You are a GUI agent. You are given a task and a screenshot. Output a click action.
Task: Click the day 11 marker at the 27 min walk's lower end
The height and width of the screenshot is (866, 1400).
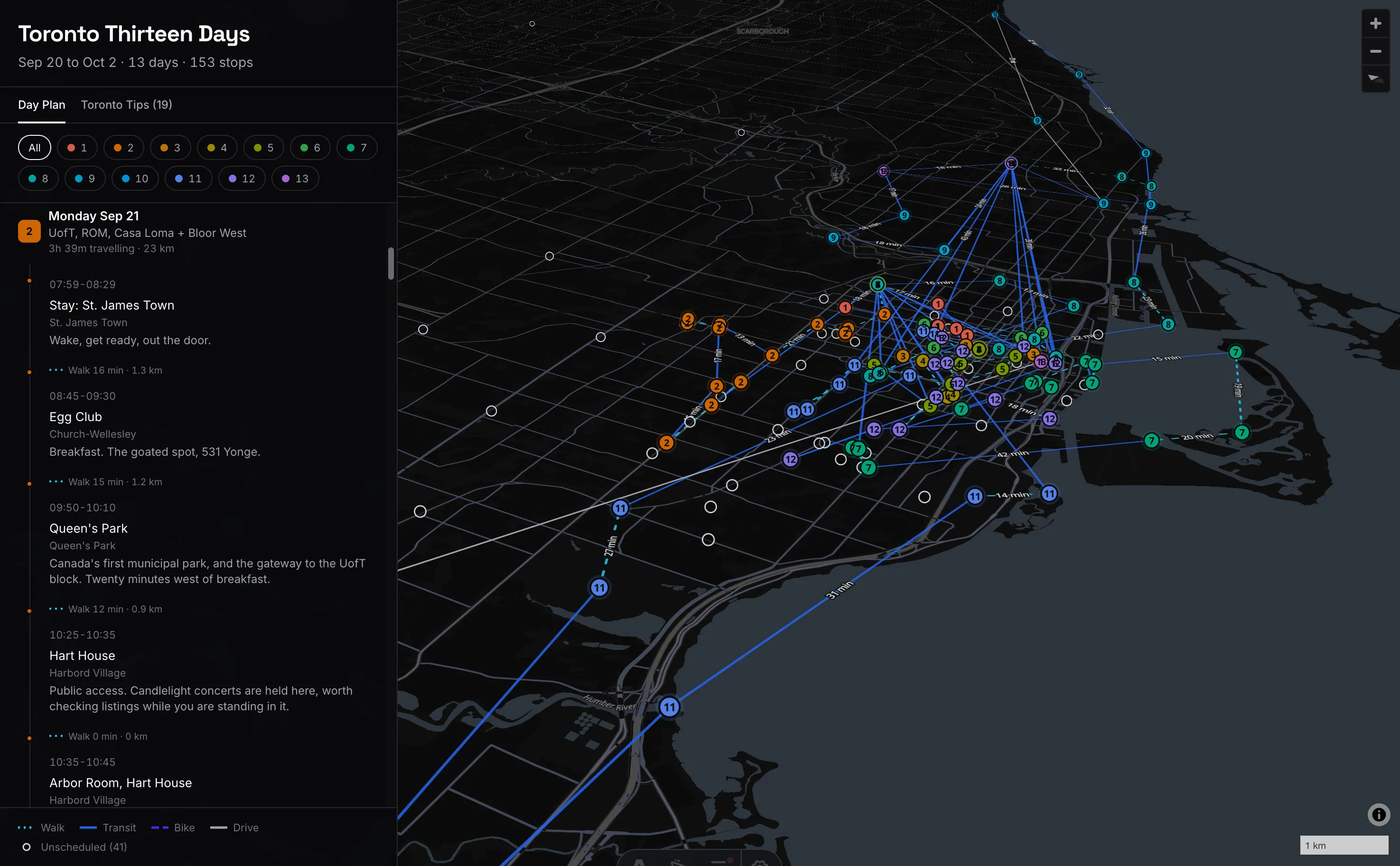[599, 587]
